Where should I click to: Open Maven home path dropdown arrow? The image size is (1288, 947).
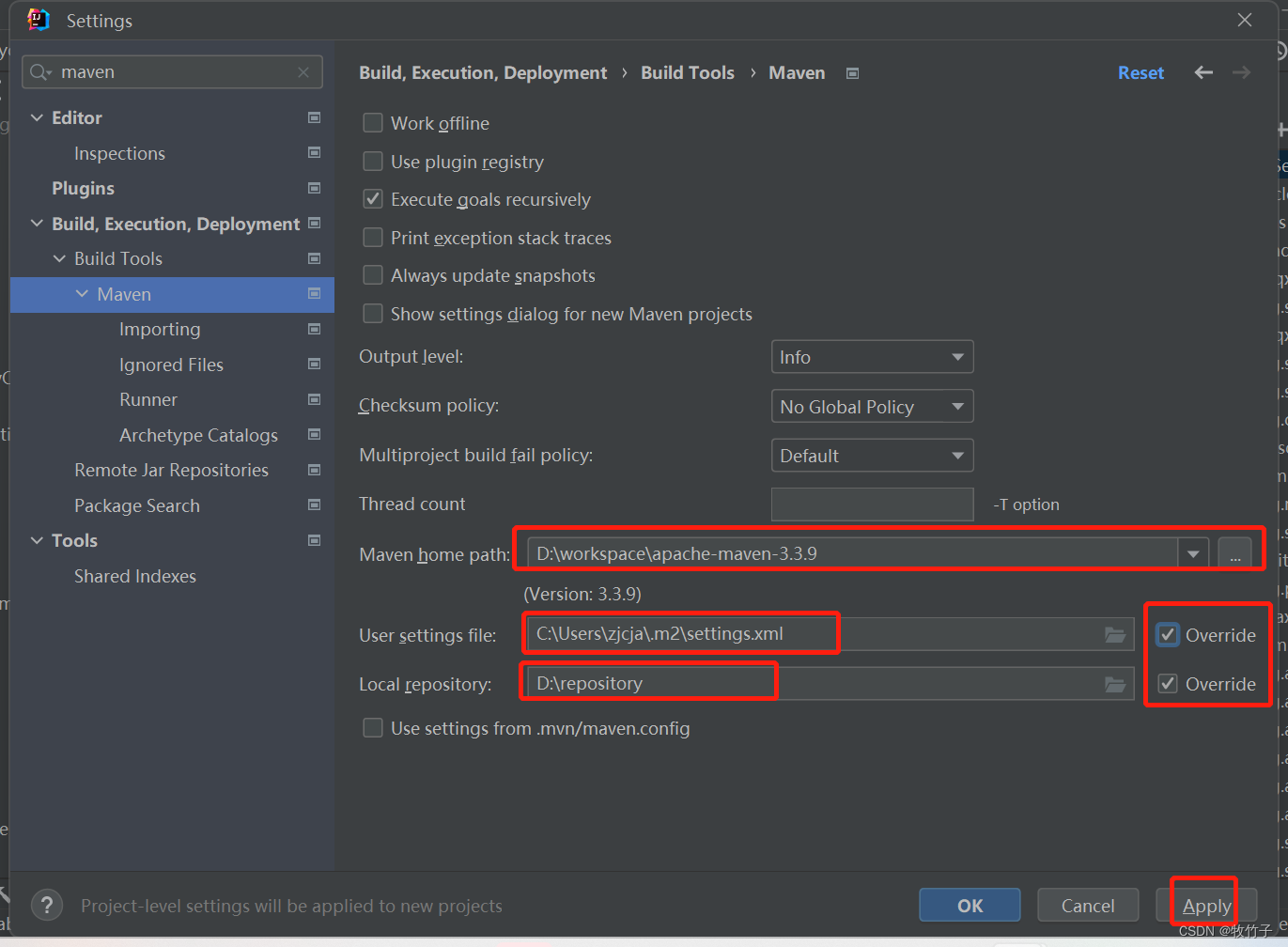[x=1193, y=553]
